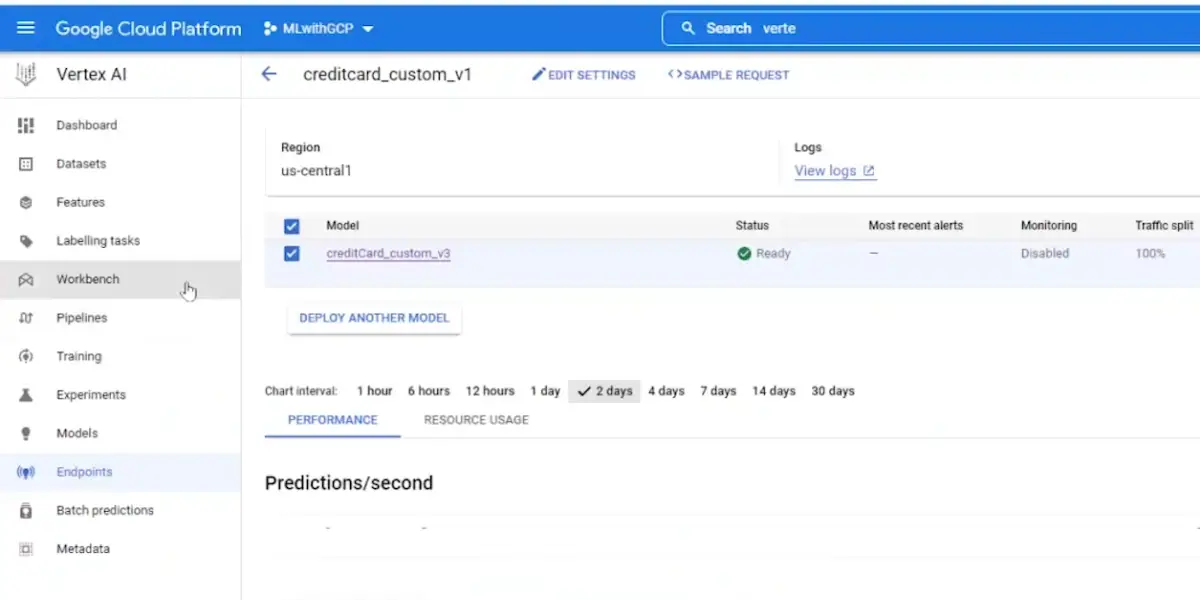Image resolution: width=1200 pixels, height=600 pixels.
Task: Click Edit Settings button
Action: [x=583, y=75]
